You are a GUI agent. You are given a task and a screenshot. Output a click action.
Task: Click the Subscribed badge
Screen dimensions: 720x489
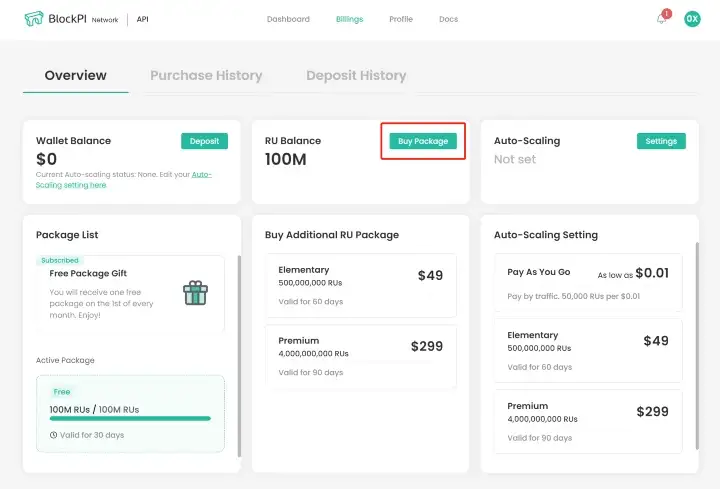click(60, 260)
